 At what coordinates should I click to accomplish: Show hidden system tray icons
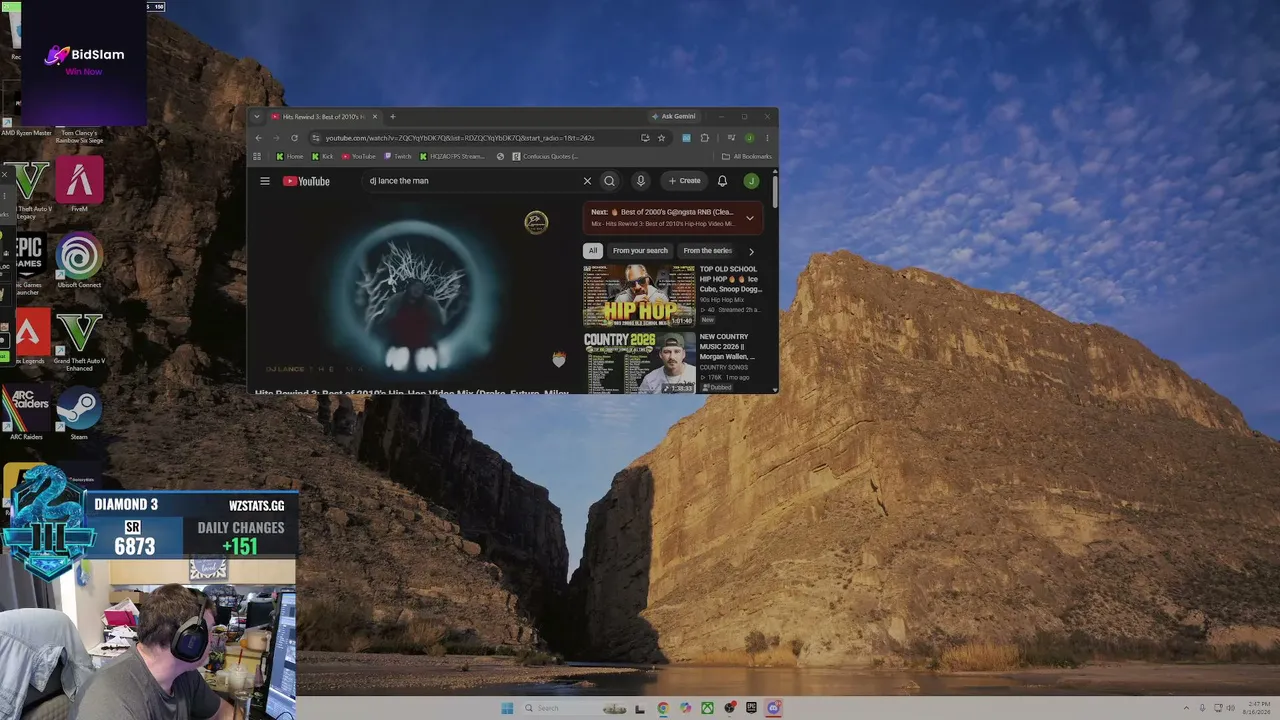coord(1187,708)
